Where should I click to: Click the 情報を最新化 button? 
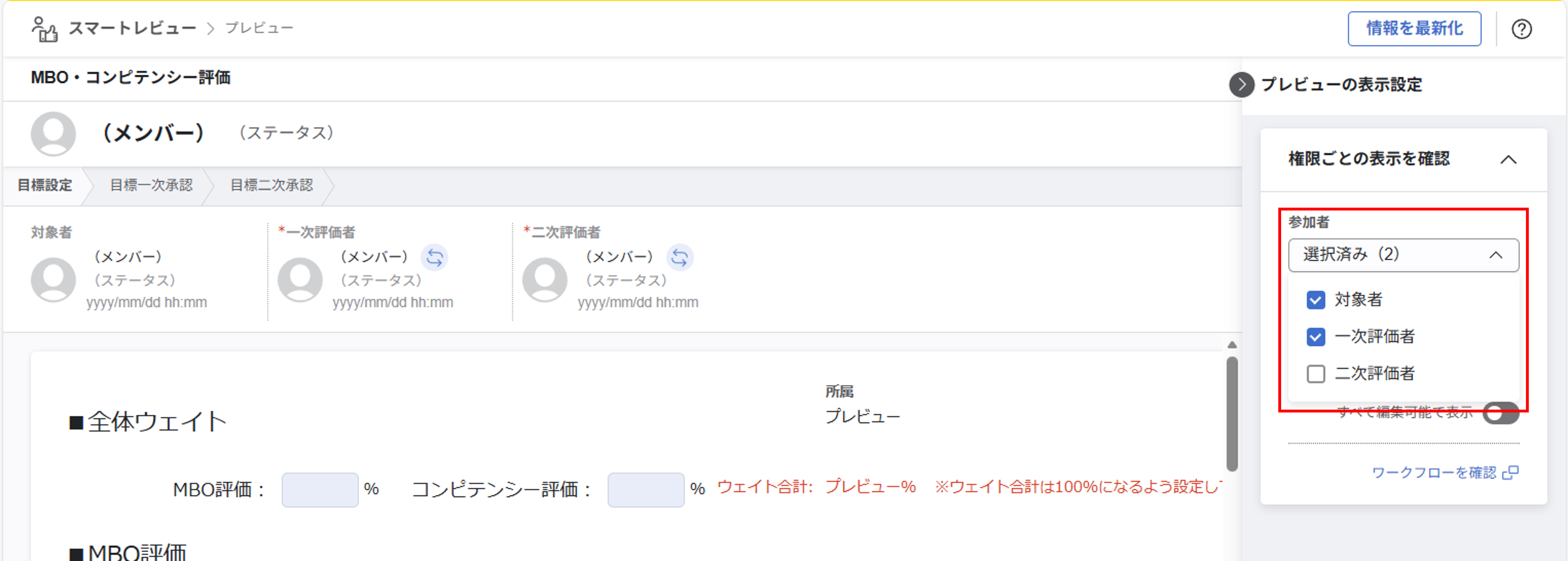click(x=1414, y=28)
